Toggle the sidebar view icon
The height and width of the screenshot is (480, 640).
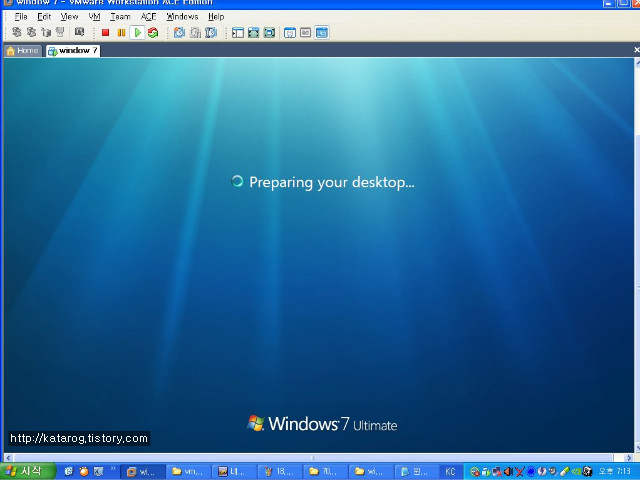point(238,33)
